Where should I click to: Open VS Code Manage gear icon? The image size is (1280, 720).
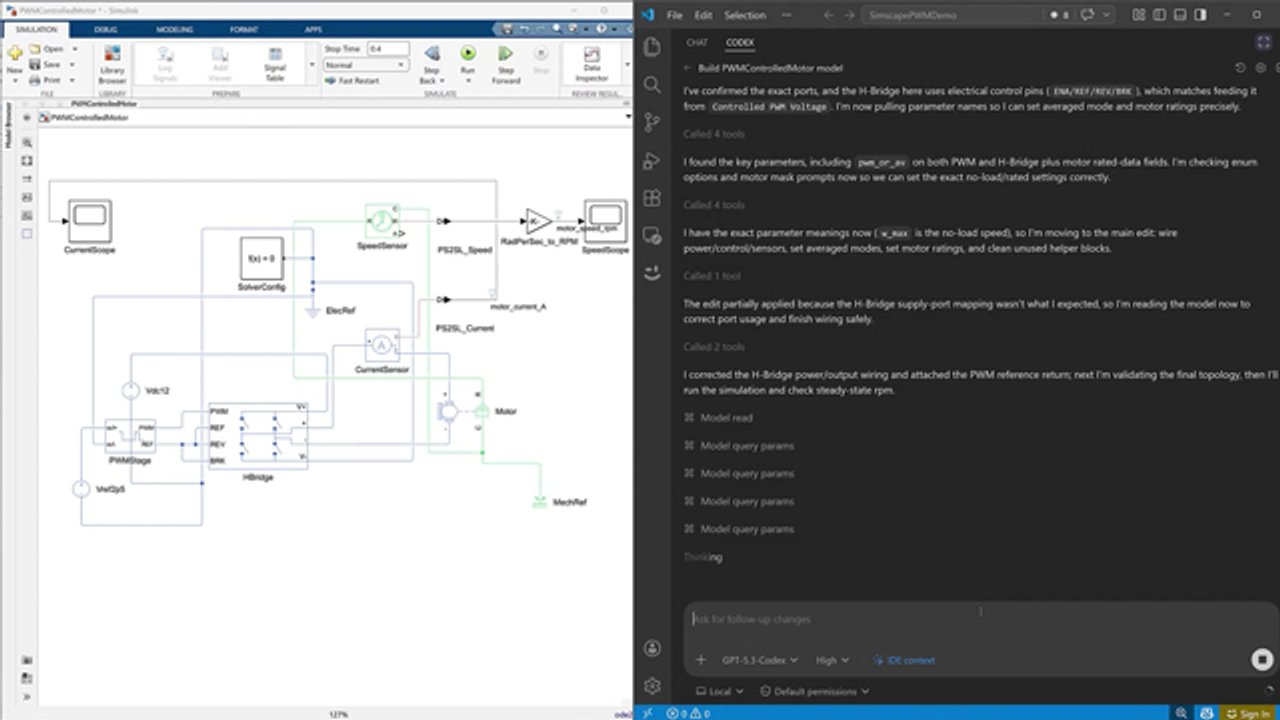(x=652, y=686)
